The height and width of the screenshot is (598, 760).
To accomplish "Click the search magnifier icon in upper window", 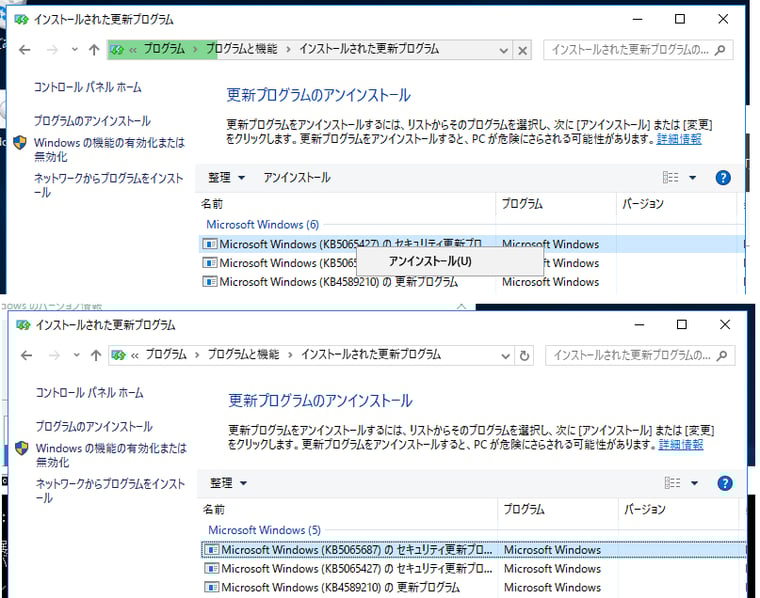I will [720, 50].
